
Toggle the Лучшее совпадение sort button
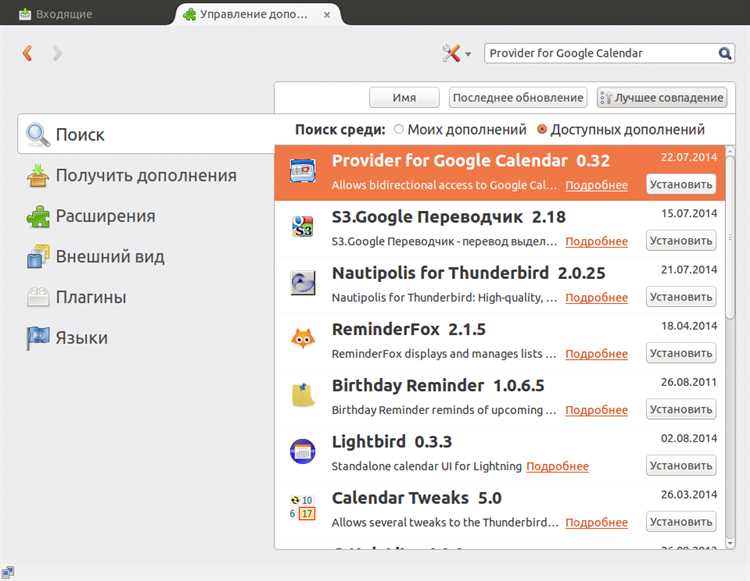[x=661, y=97]
